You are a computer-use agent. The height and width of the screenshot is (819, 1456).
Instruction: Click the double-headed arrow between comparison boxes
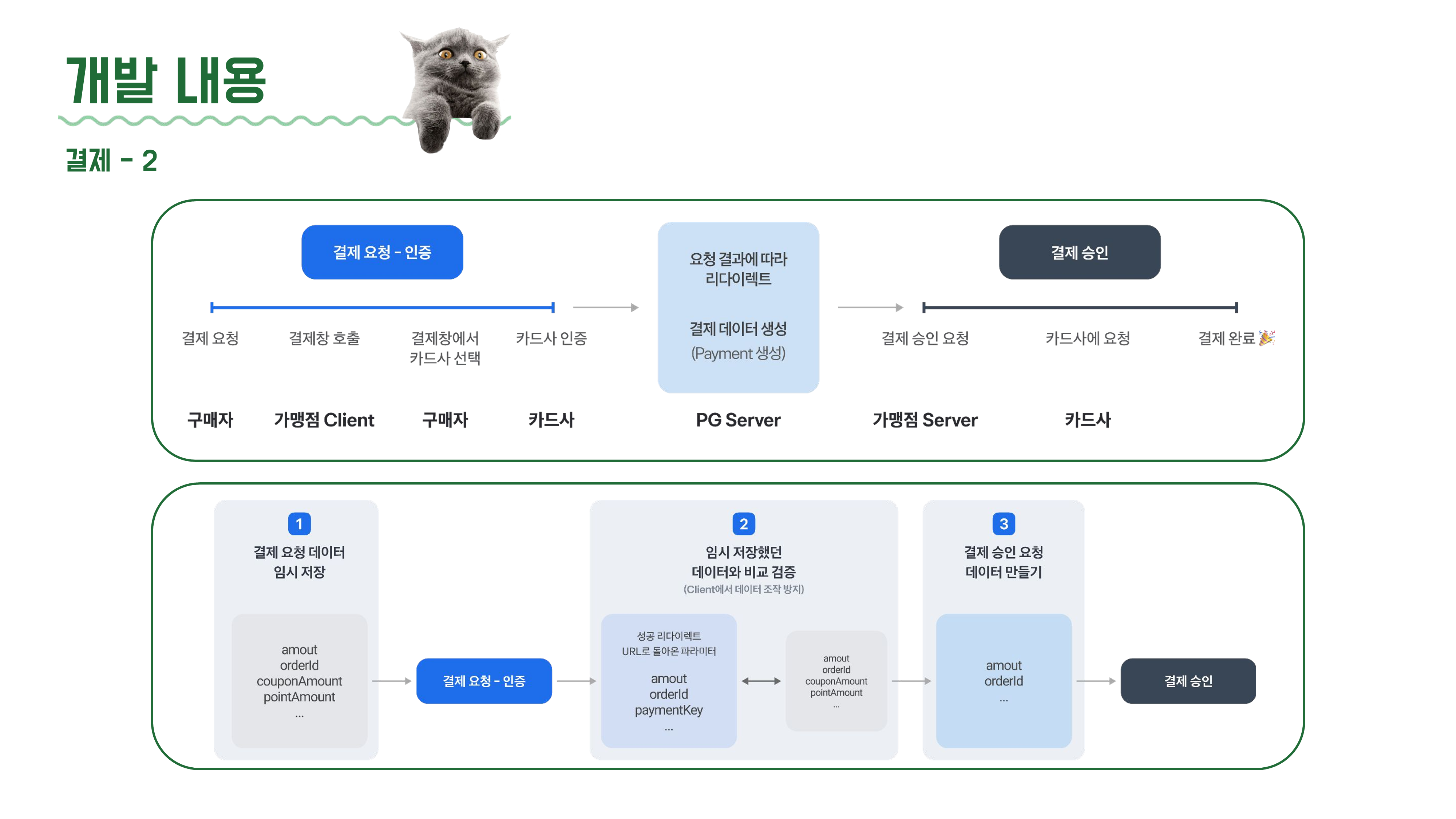(x=761, y=681)
